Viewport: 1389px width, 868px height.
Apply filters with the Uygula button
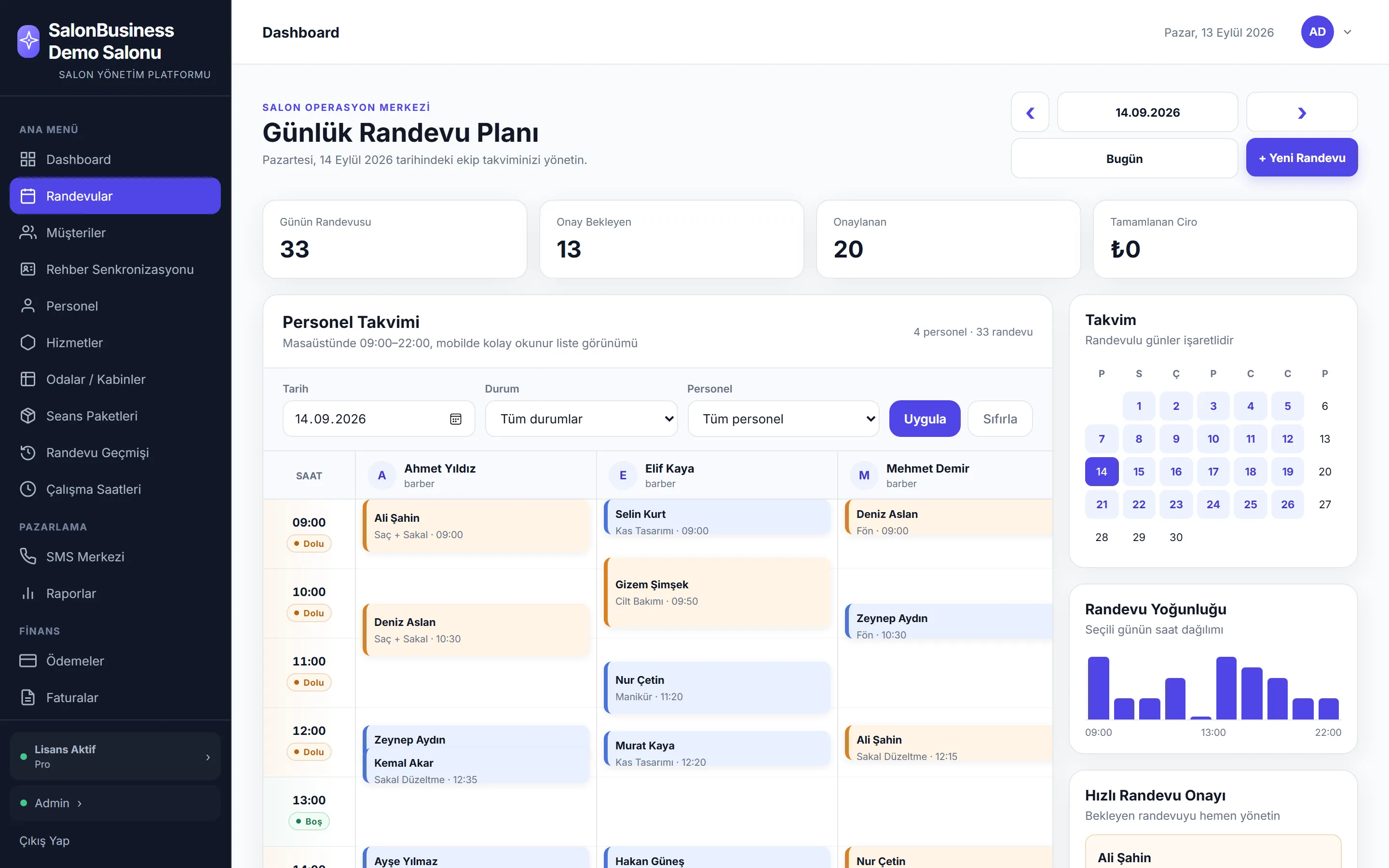tap(925, 419)
